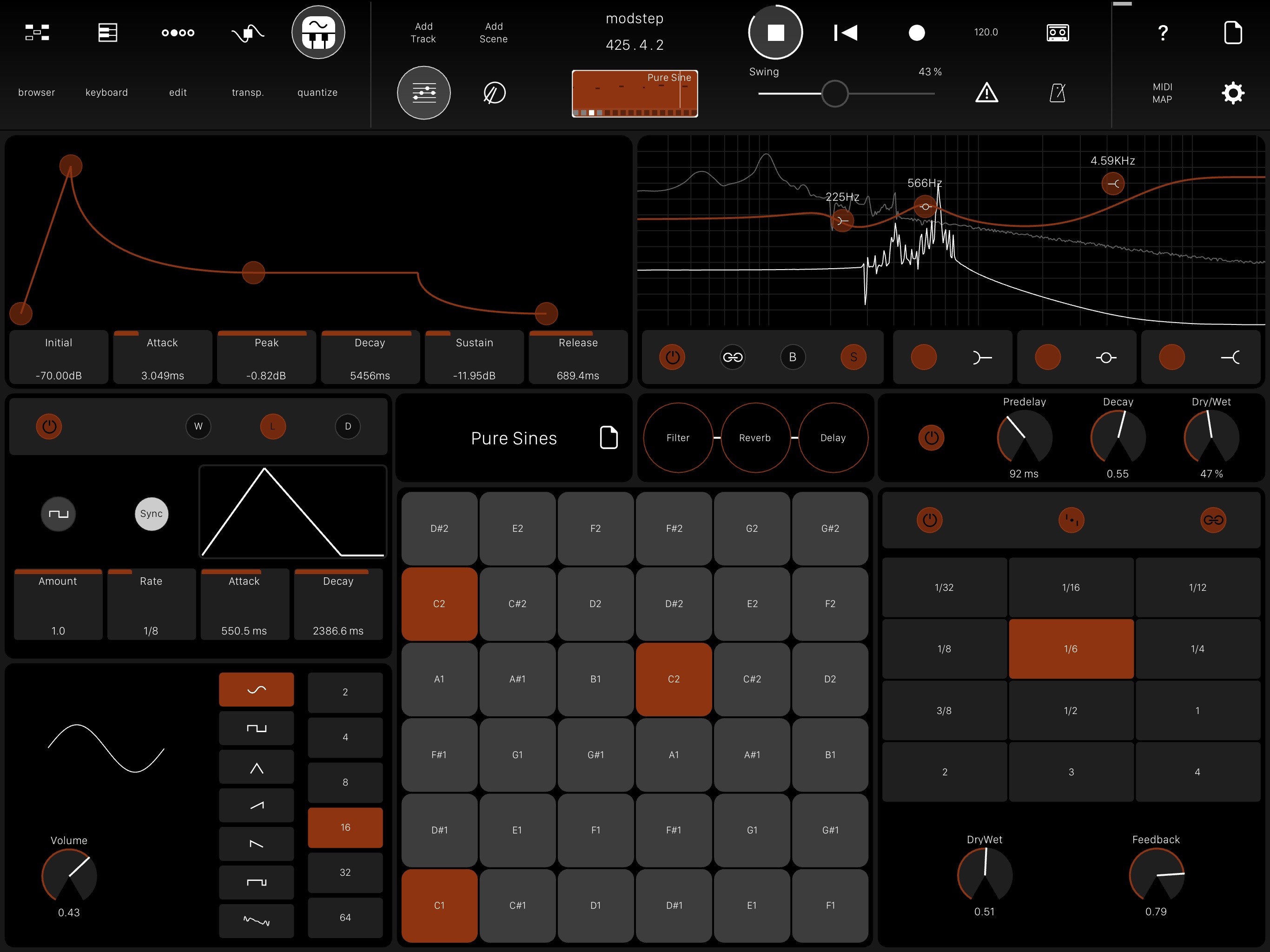Image resolution: width=1270 pixels, height=952 pixels.
Task: Switch to the Filter effect tab
Action: point(677,437)
